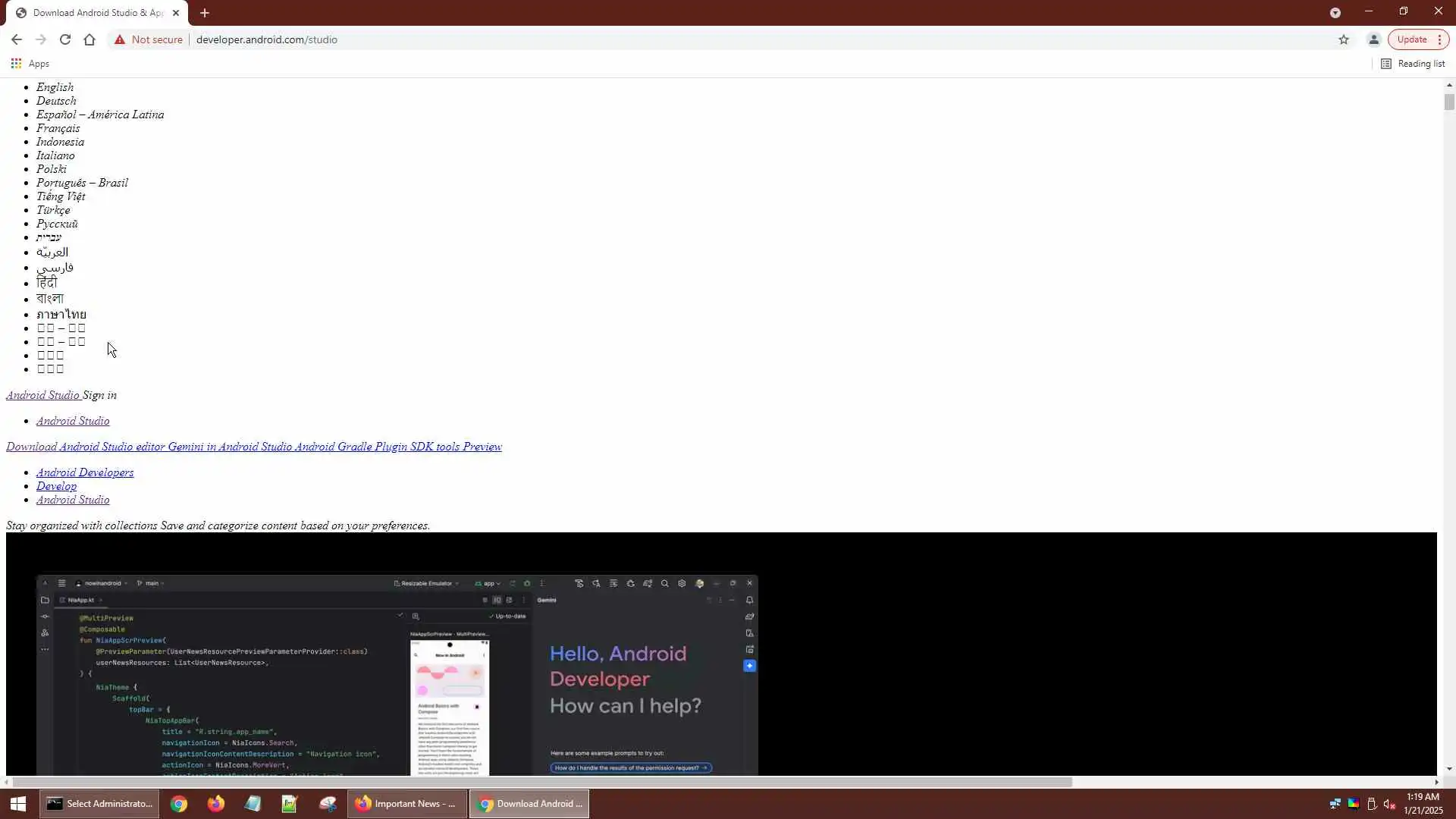Open the Chrome tab search dropdown arrow

pos(1335,13)
